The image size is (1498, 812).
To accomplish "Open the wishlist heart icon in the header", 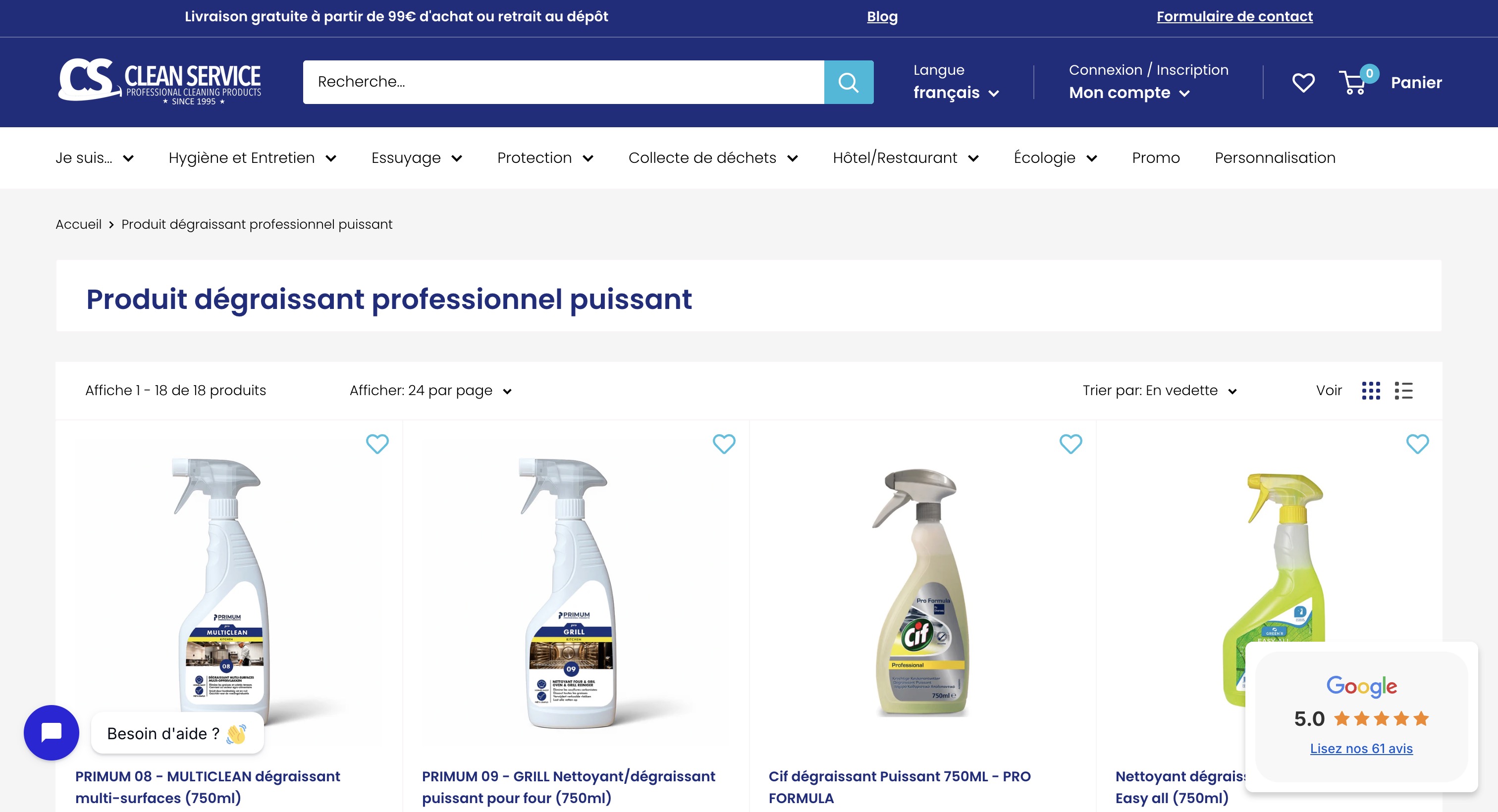I will pyautogui.click(x=1303, y=82).
